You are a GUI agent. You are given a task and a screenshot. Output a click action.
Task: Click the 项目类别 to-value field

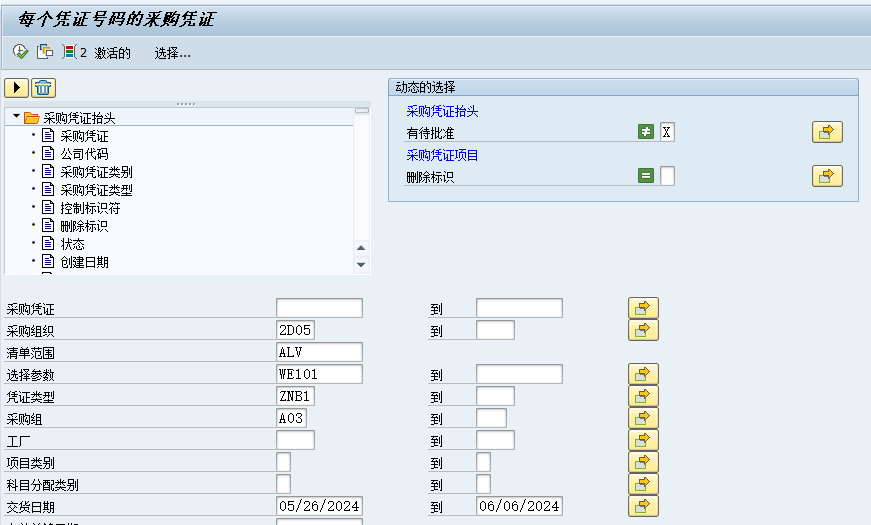click(x=483, y=462)
